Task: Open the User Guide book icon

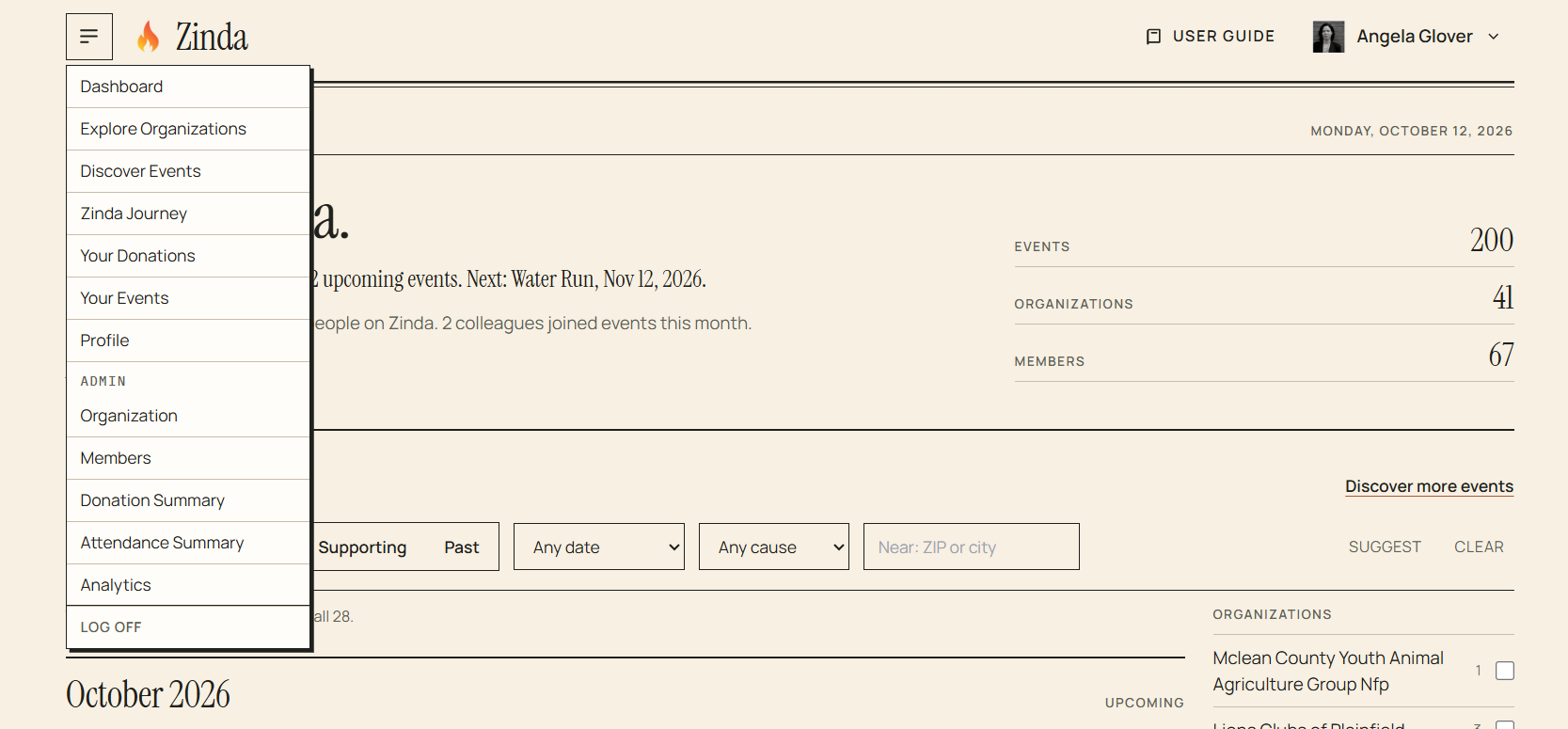Action: coord(1153,37)
